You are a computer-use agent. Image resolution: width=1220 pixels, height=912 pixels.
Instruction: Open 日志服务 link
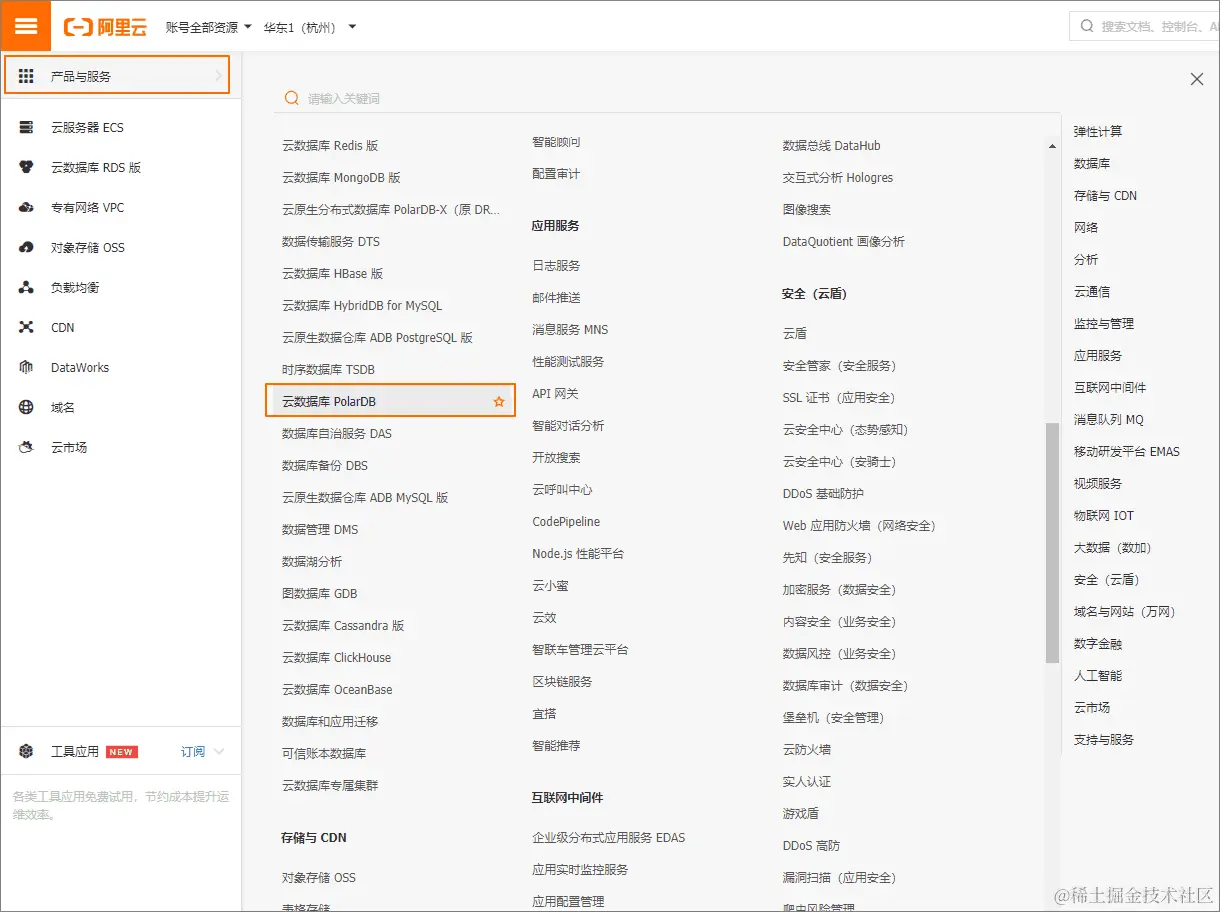point(556,265)
